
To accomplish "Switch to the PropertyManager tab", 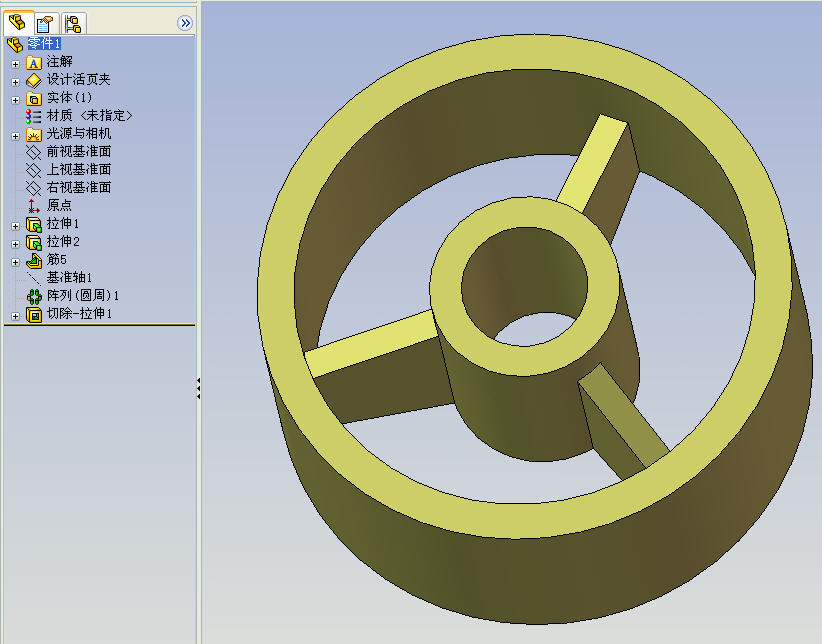I will pyautogui.click(x=45, y=23).
